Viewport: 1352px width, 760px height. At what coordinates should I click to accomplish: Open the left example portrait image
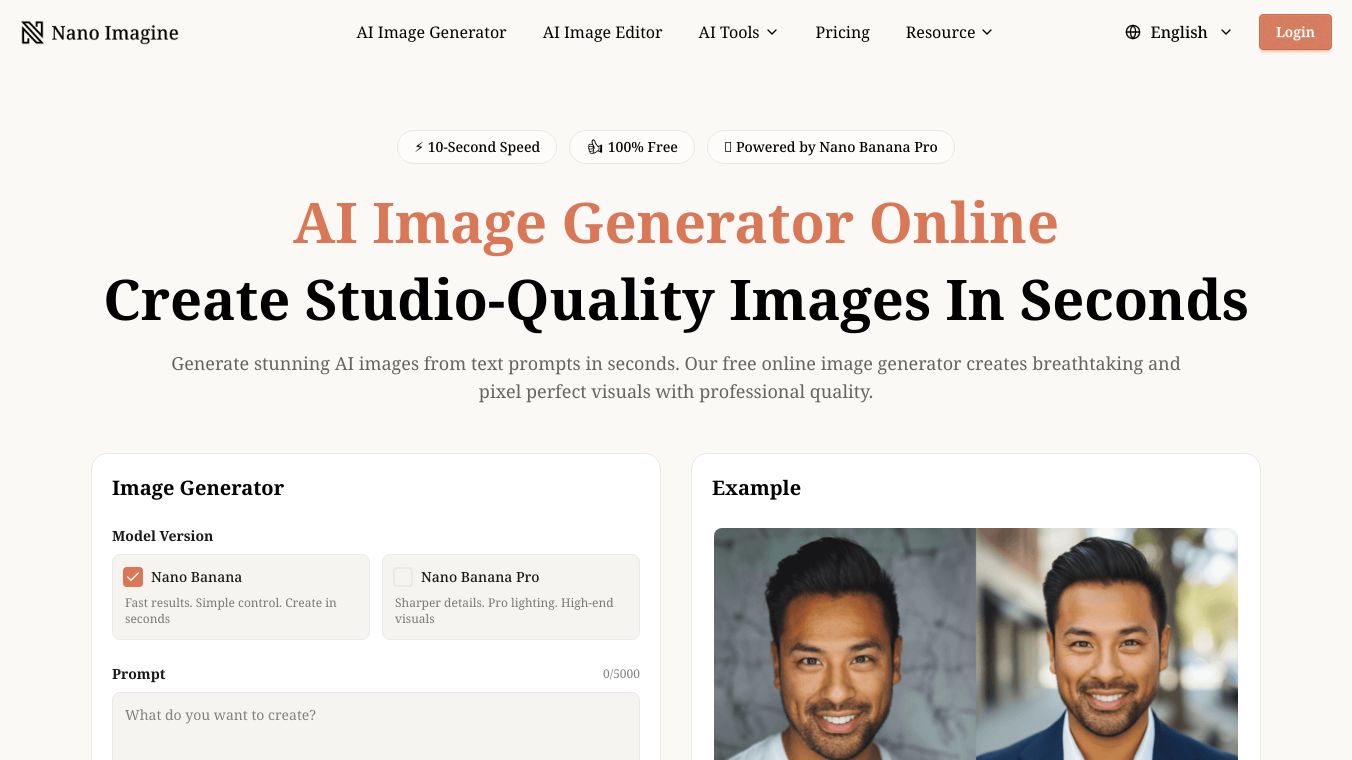845,644
